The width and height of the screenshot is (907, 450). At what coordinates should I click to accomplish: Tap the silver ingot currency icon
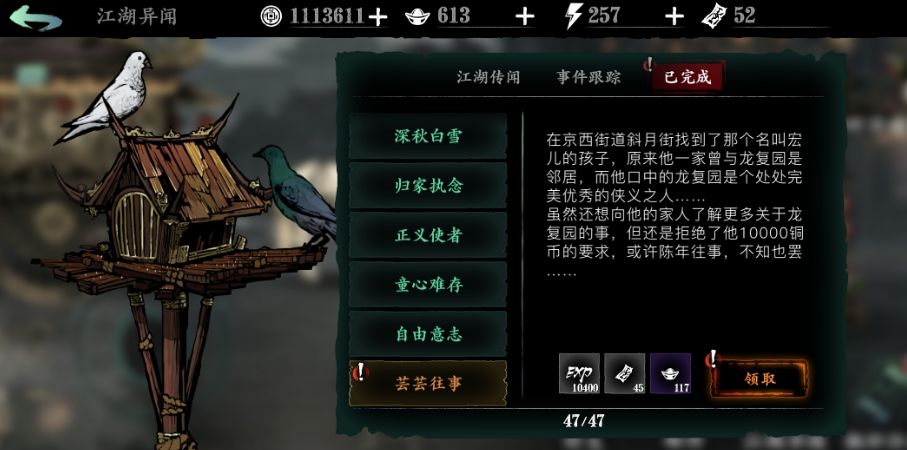pos(418,17)
